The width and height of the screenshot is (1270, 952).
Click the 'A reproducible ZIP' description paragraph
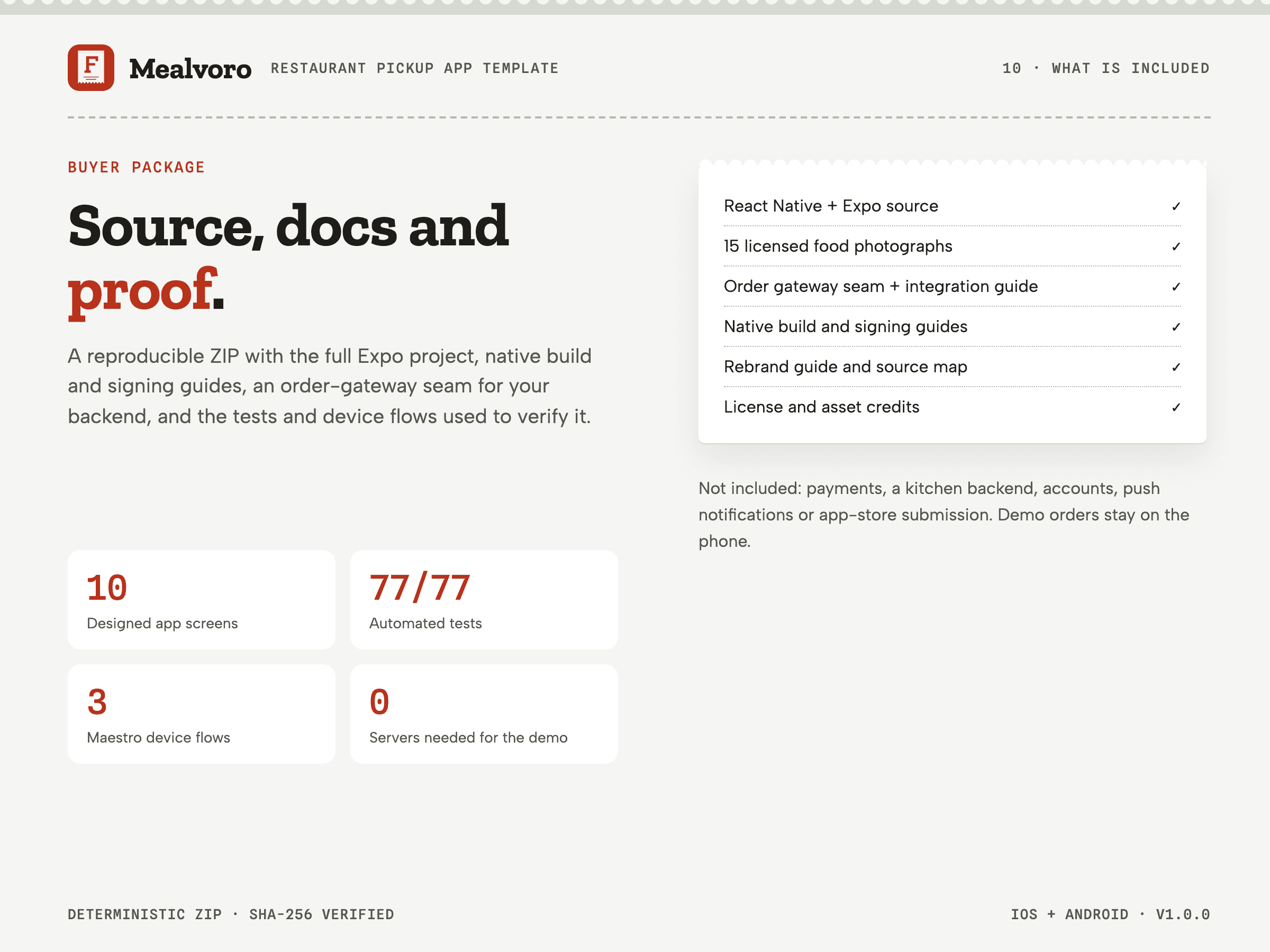click(x=330, y=386)
